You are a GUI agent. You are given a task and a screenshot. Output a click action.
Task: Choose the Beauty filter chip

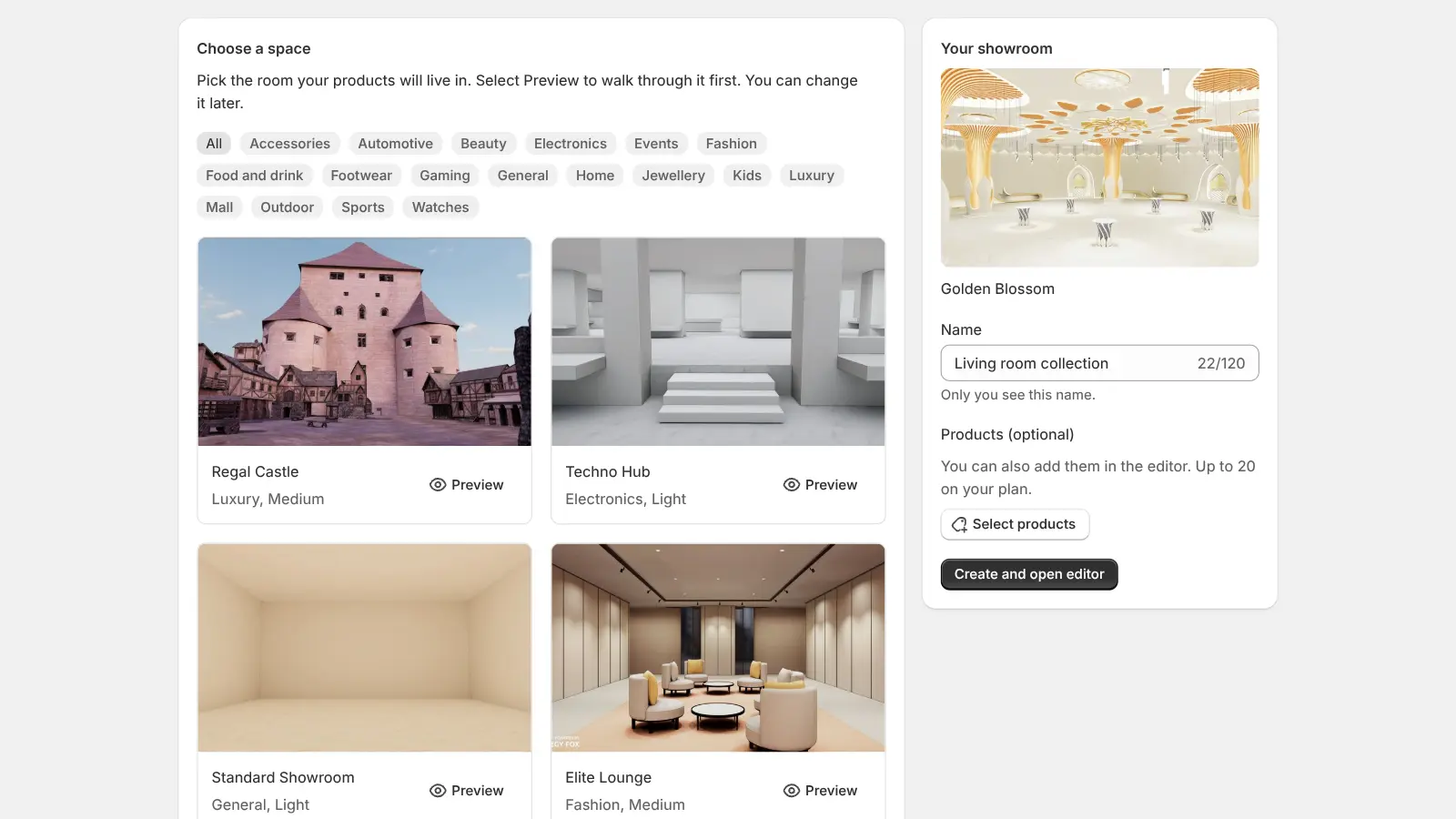pyautogui.click(x=483, y=144)
